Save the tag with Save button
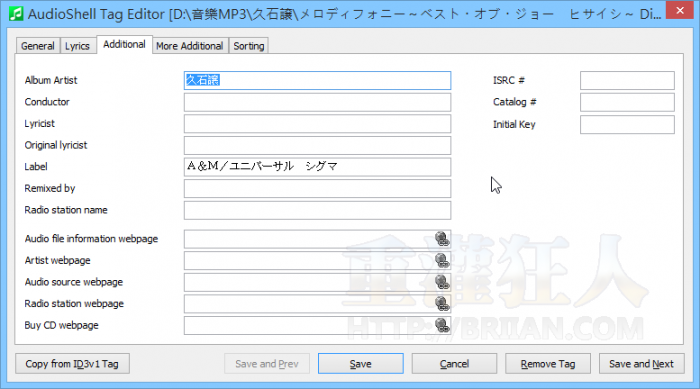 pyautogui.click(x=361, y=364)
